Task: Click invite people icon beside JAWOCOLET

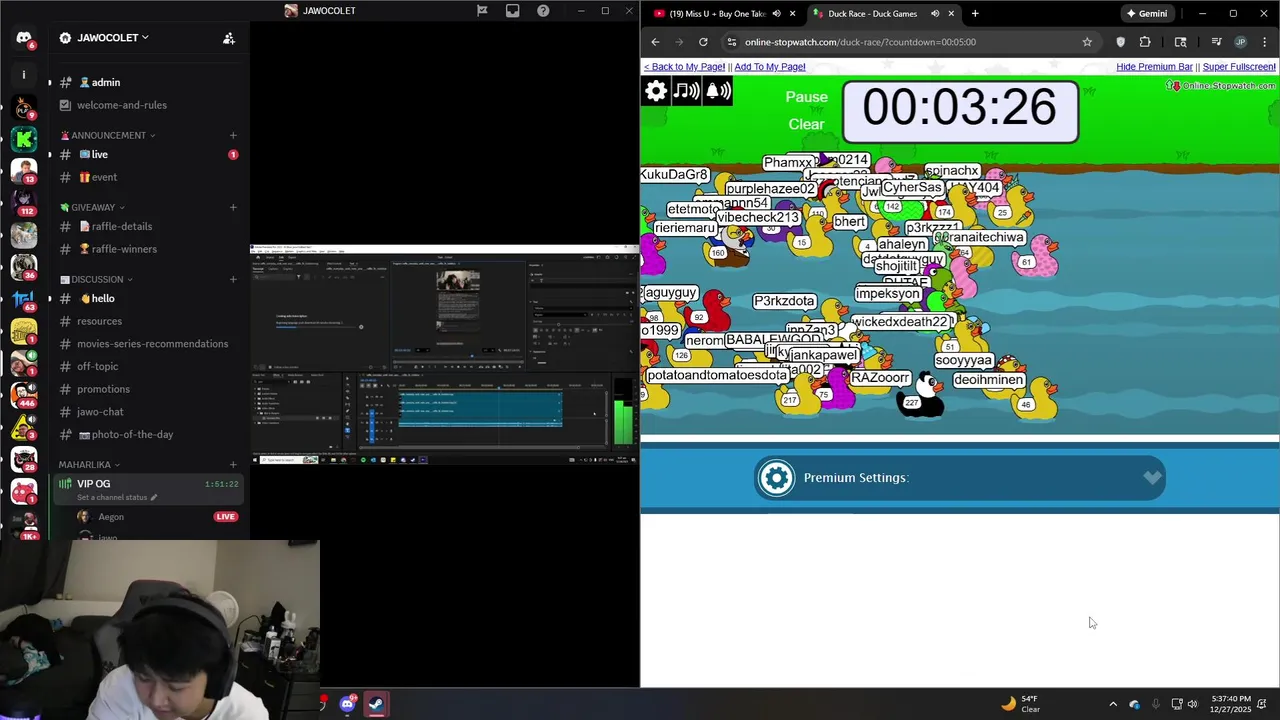Action: coord(229,38)
